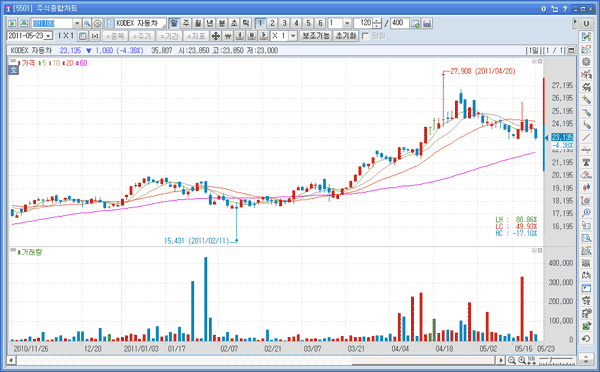Click the stock search magnifier icon
Screen dimensions: 600x372
click(87, 23)
